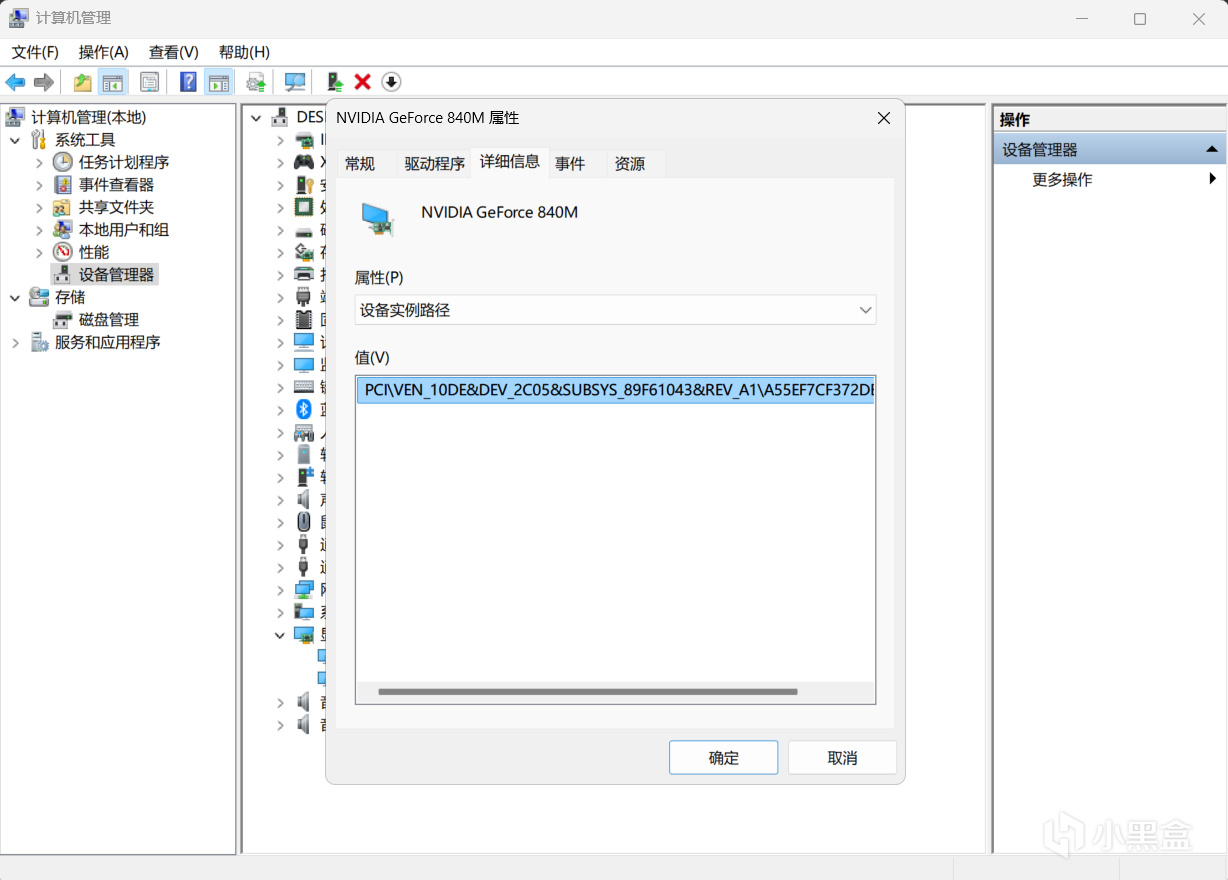The height and width of the screenshot is (880, 1228).
Task: Click the Scan for hardware changes monitor icon
Action: (295, 82)
